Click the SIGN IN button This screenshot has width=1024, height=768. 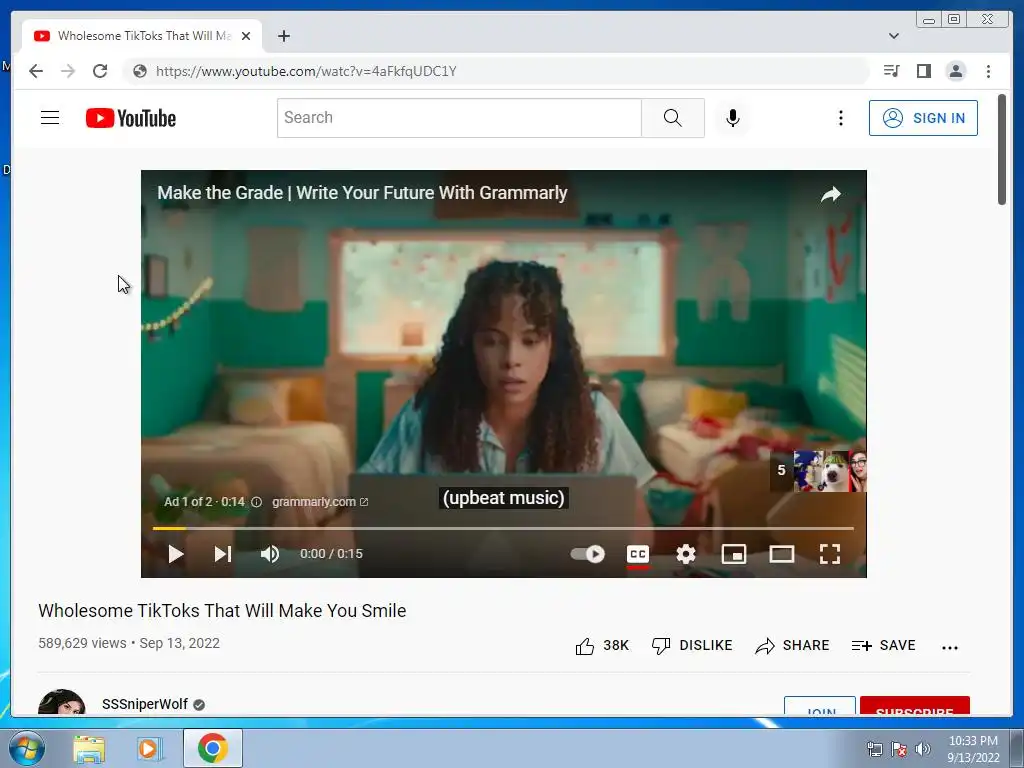click(923, 118)
